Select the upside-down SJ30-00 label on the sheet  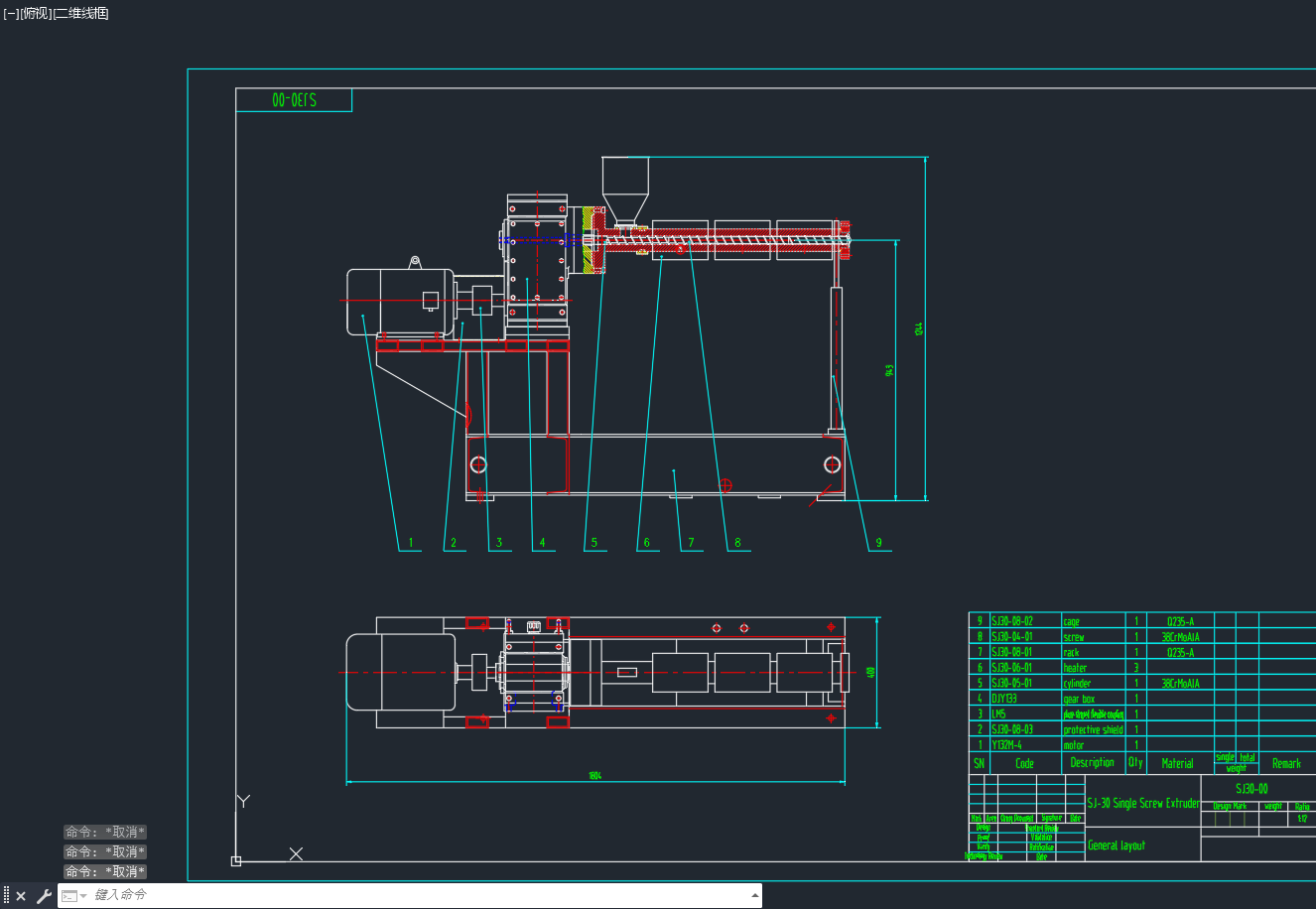[x=294, y=100]
